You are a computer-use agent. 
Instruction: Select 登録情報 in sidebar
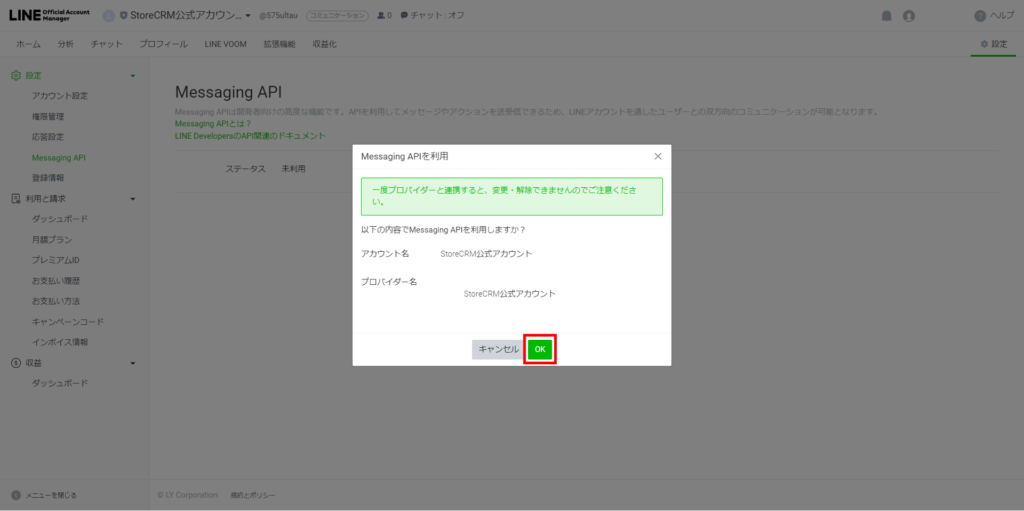(48, 178)
